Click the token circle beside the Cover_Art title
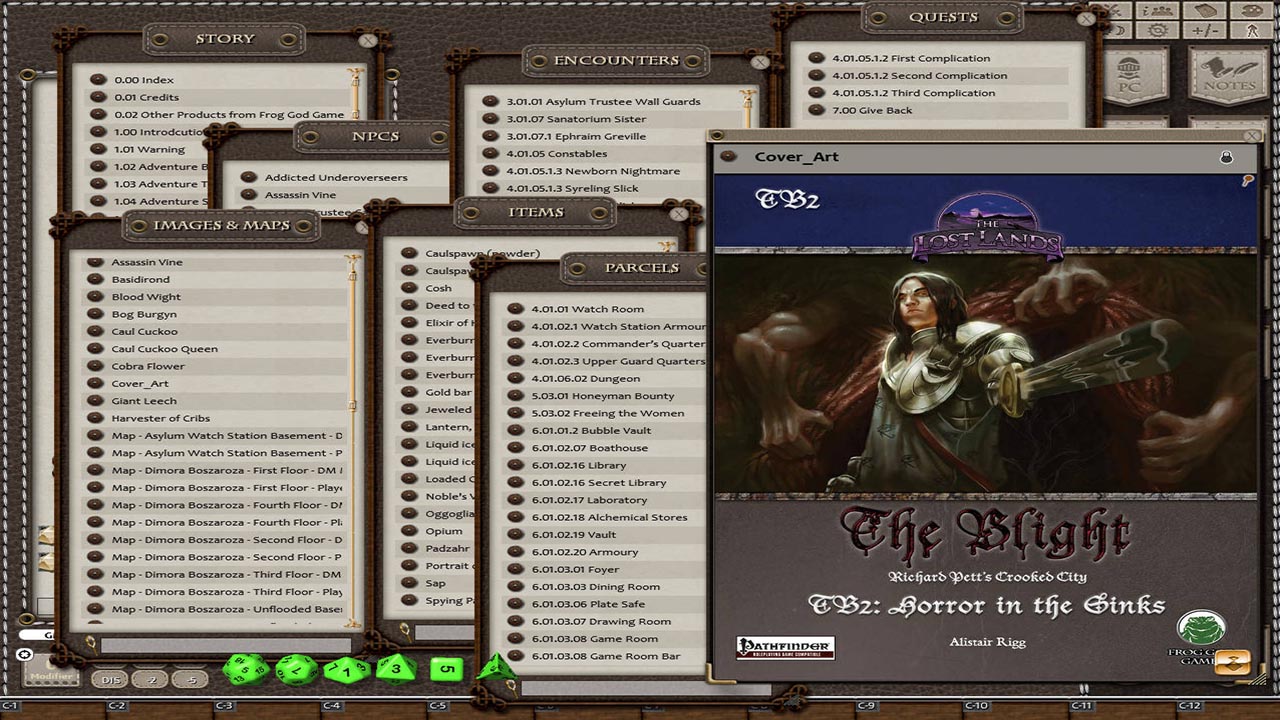This screenshot has height=720, width=1280. coord(727,157)
